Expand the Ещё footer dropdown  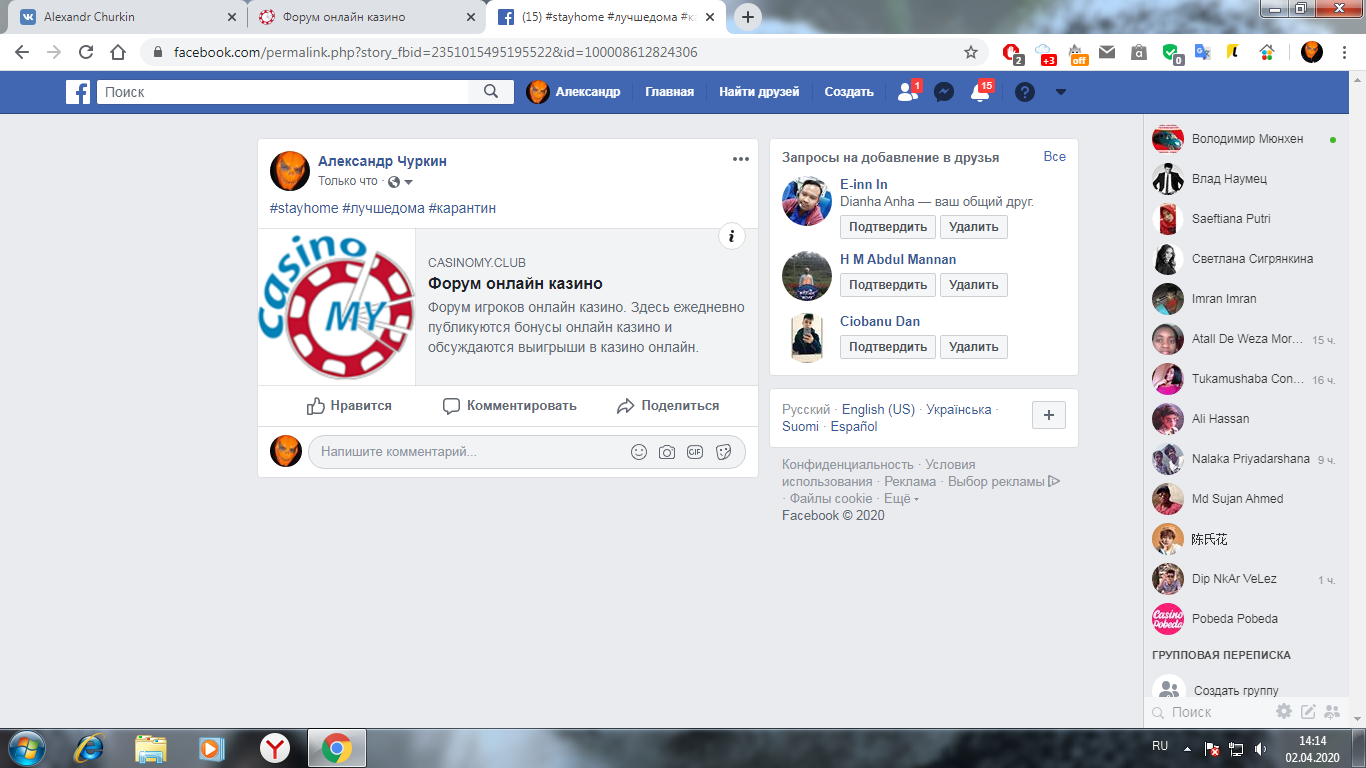click(901, 499)
